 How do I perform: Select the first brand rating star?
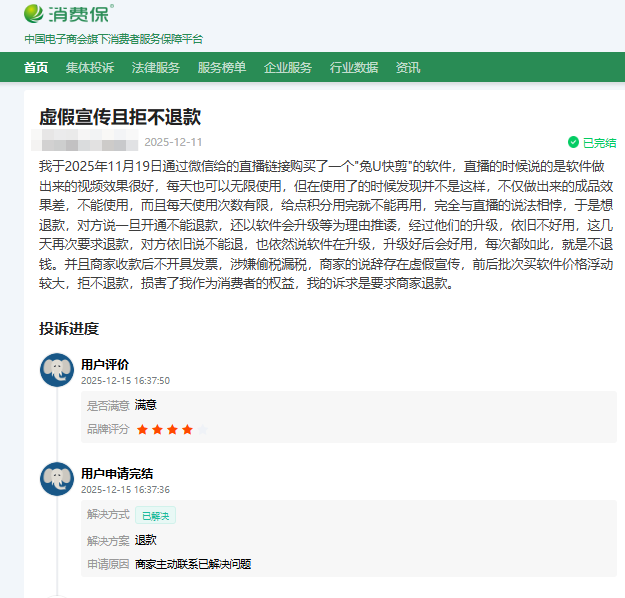[143, 430]
